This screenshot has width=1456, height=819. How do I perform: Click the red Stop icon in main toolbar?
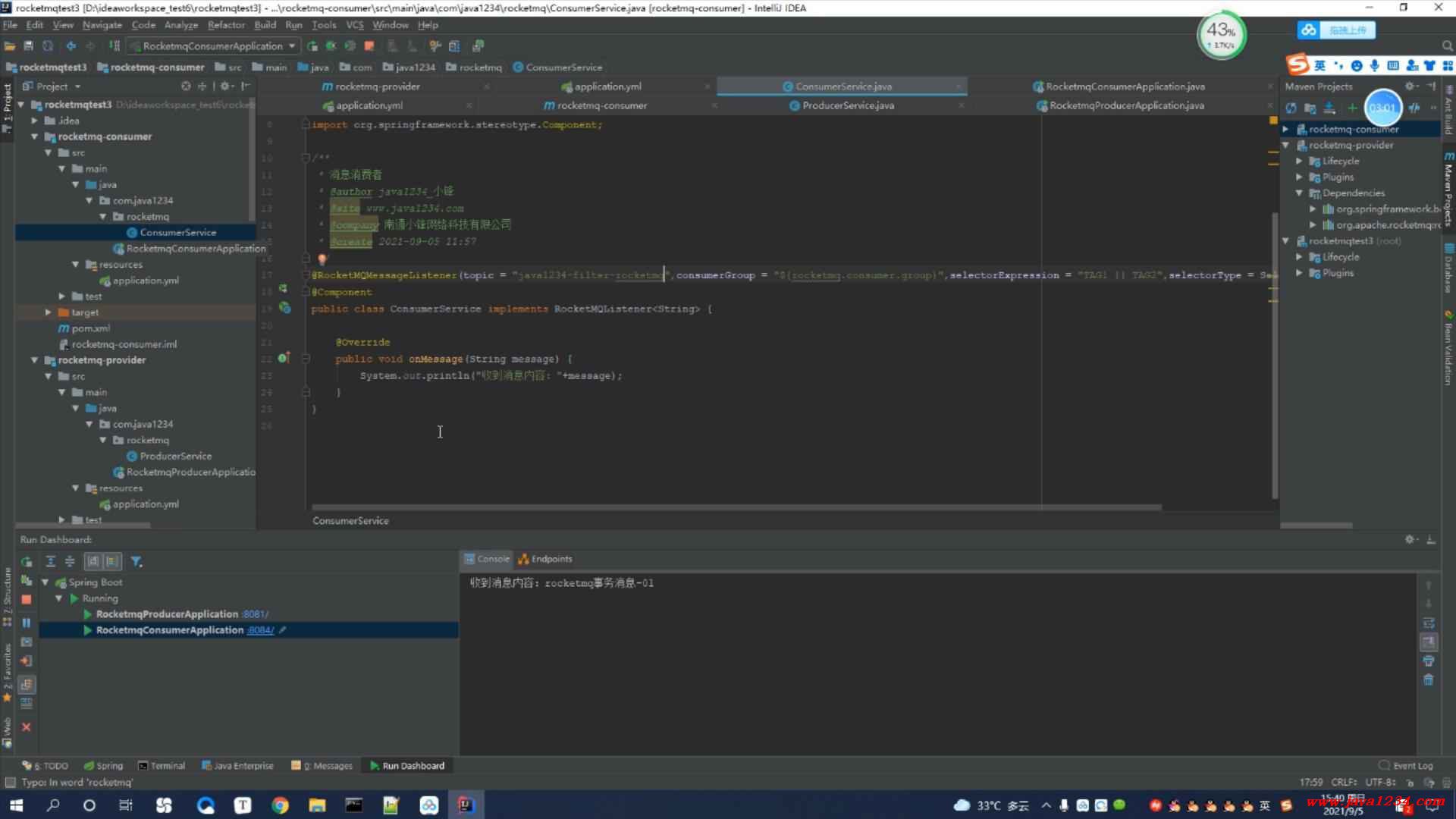coord(369,46)
